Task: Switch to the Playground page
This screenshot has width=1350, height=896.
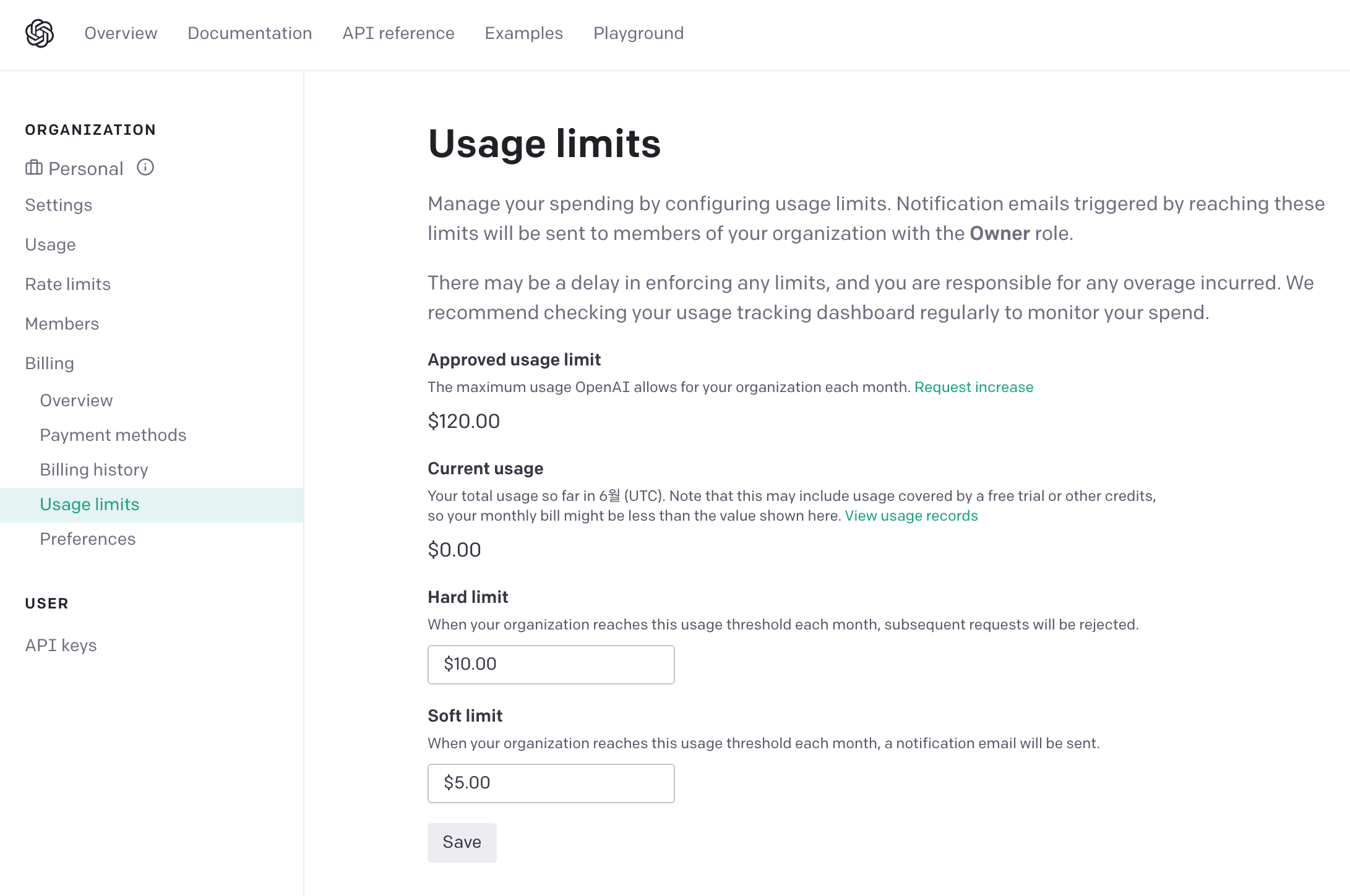Action: 638,33
